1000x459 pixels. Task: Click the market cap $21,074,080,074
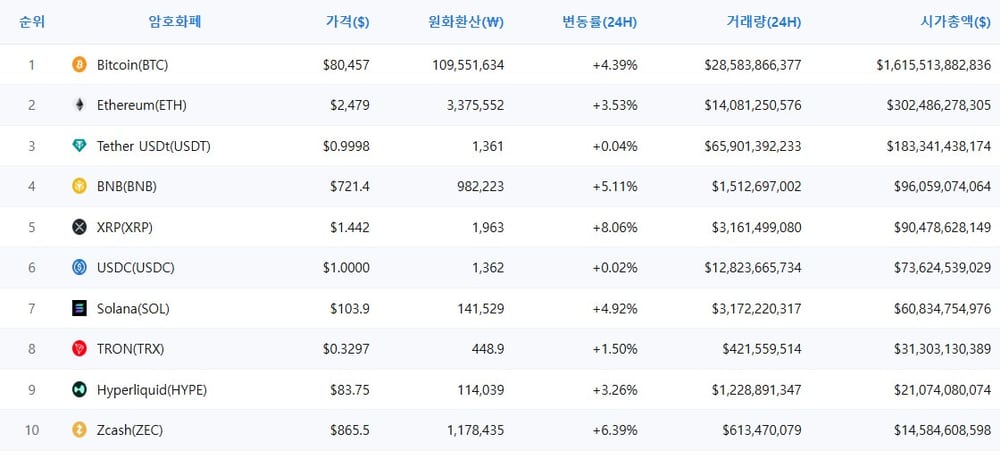[x=943, y=390]
